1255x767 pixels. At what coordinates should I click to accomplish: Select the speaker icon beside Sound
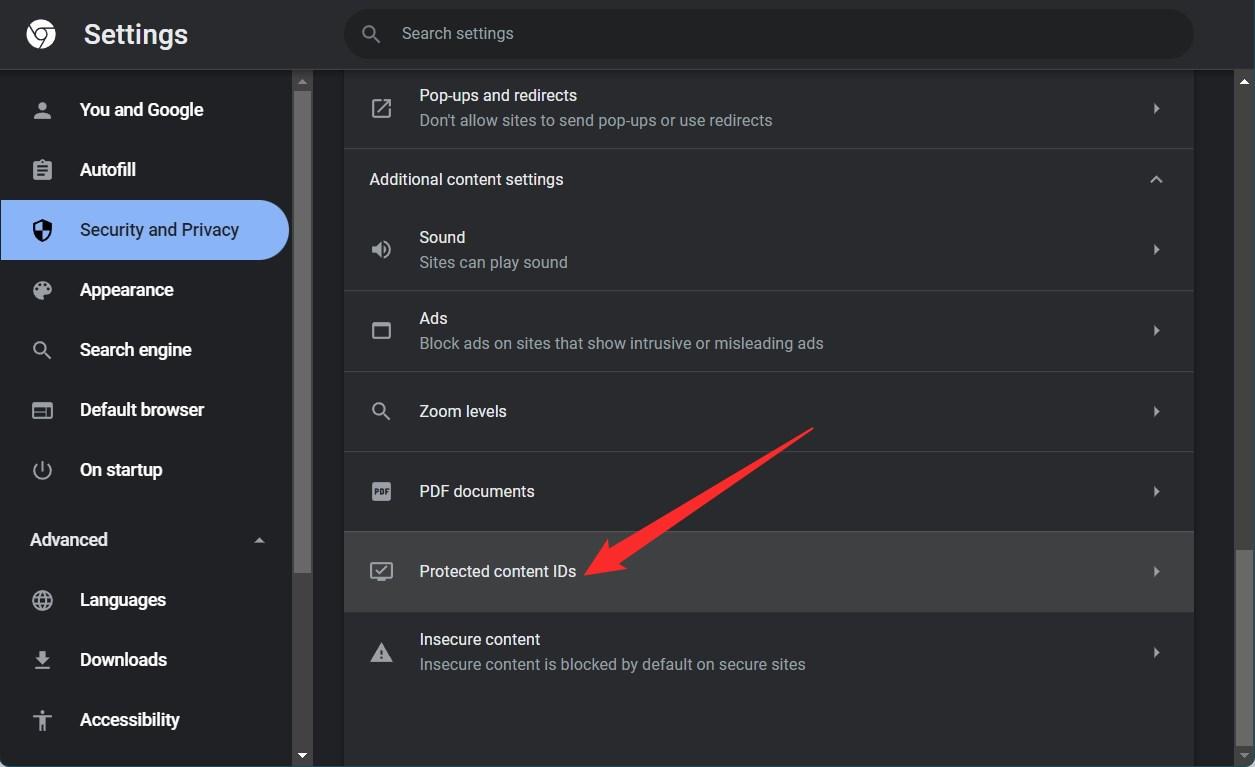pyautogui.click(x=381, y=249)
